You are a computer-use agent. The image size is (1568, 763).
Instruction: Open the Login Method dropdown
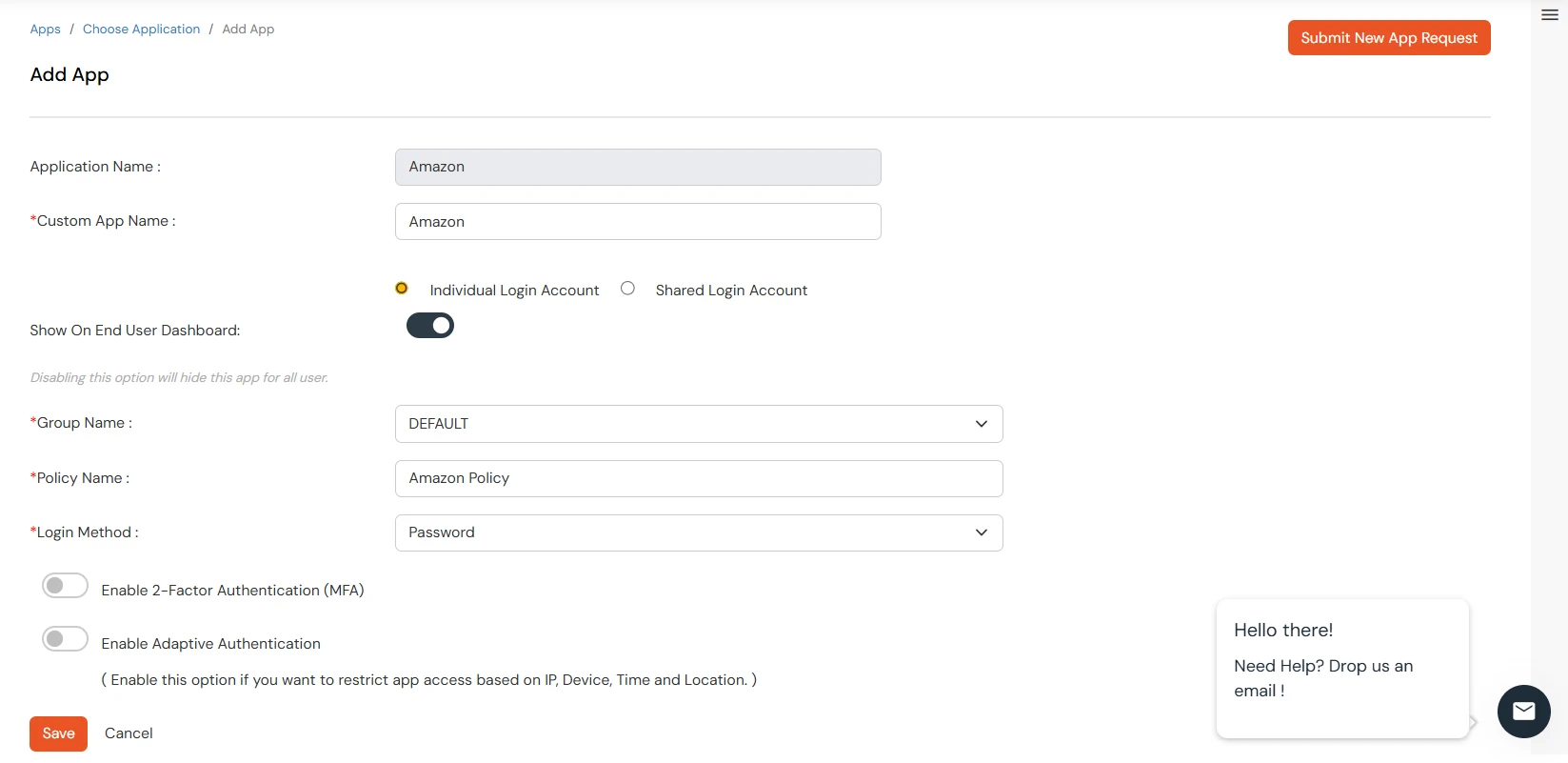[x=699, y=532]
